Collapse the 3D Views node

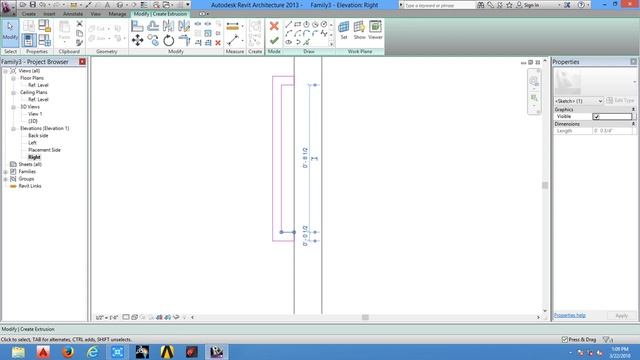13,107
